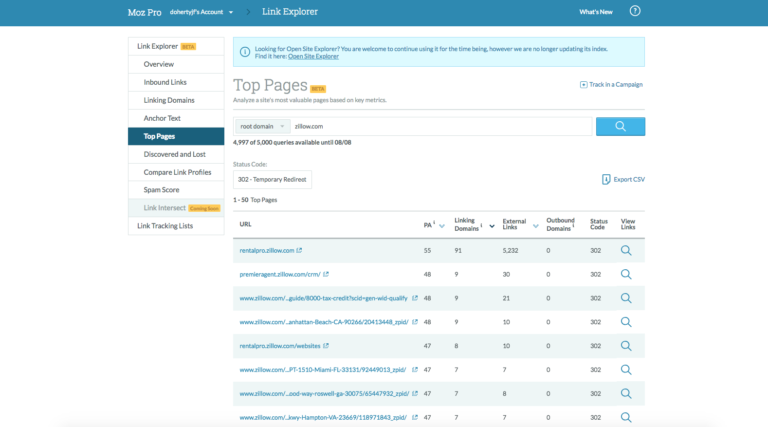Open the help question mark icon

(635, 11)
